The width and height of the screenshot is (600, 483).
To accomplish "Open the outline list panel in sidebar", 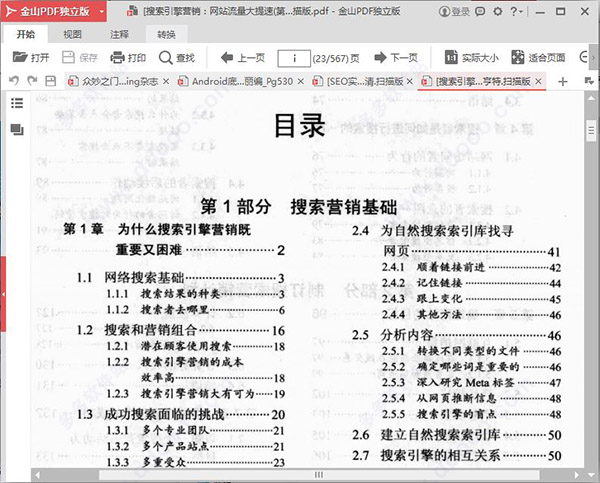I will [x=17, y=103].
